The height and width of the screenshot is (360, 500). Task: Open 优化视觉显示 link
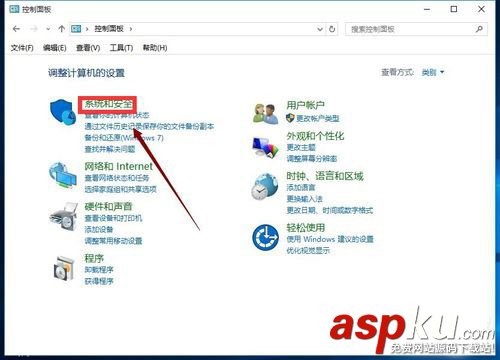(308, 250)
